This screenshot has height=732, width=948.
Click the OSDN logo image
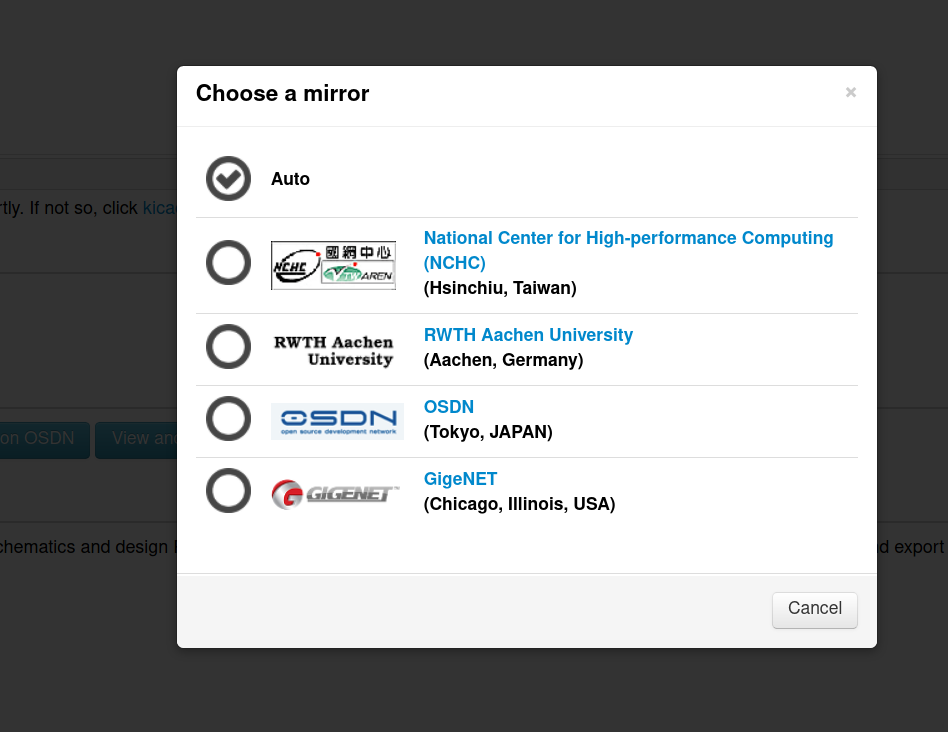[x=337, y=421]
